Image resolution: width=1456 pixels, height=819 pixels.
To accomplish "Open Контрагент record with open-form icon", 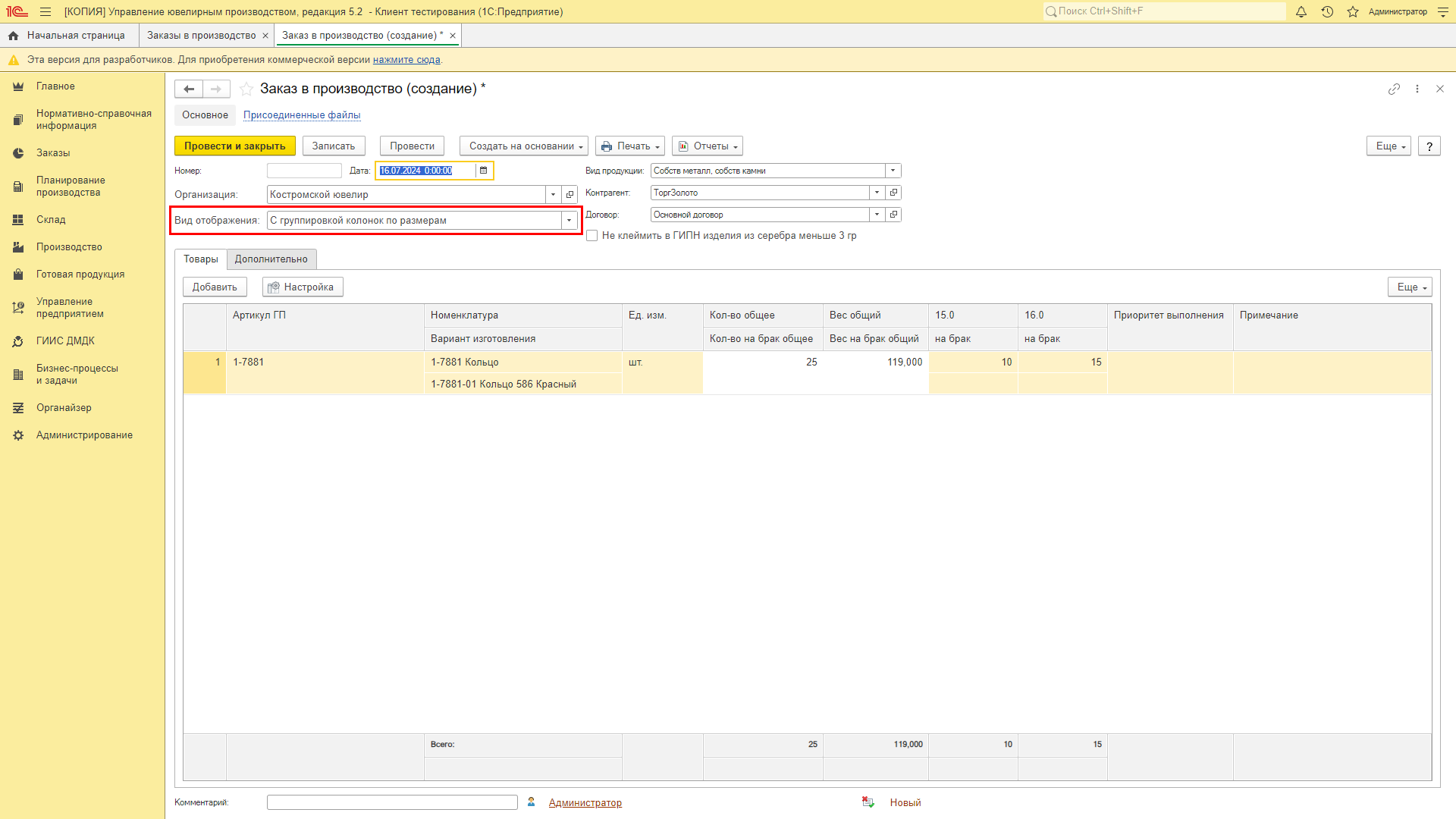I will [893, 193].
